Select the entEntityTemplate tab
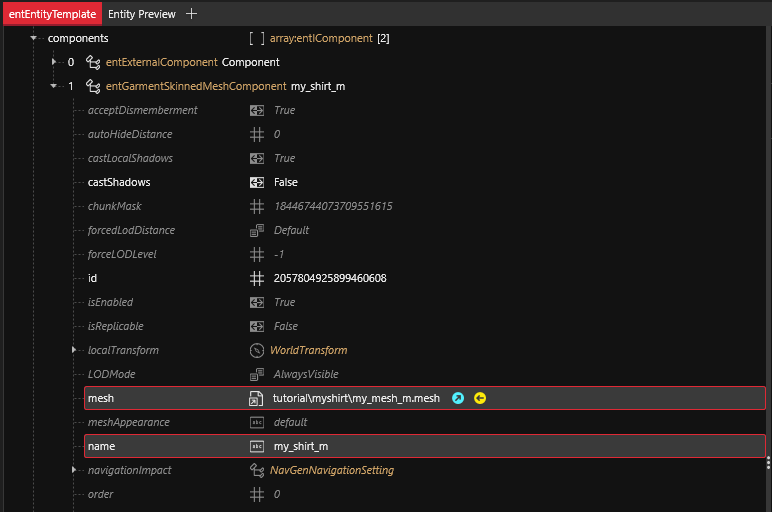Viewport: 772px width, 512px height. point(52,14)
